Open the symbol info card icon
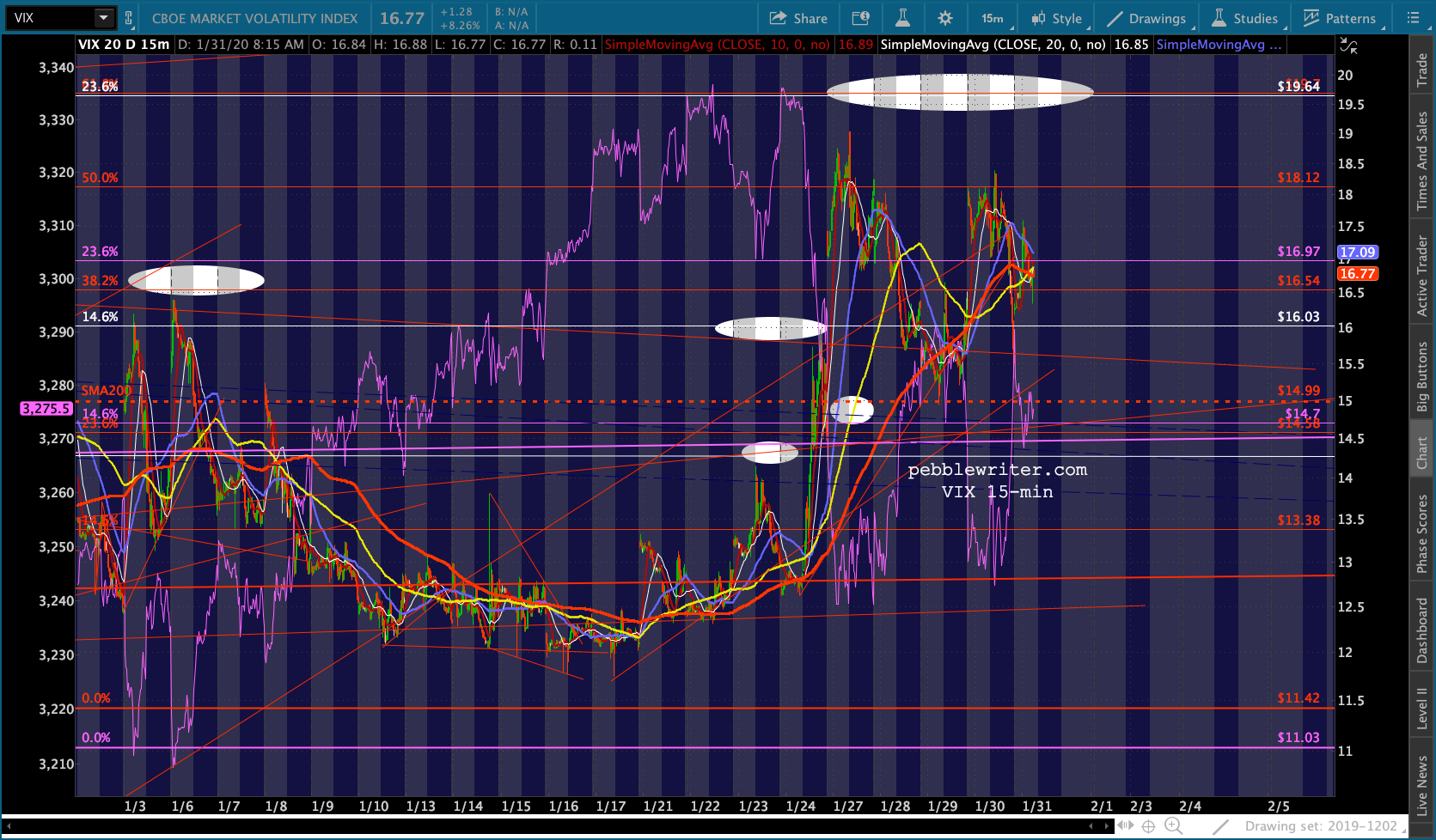Image resolution: width=1436 pixels, height=840 pixels. pos(860,18)
